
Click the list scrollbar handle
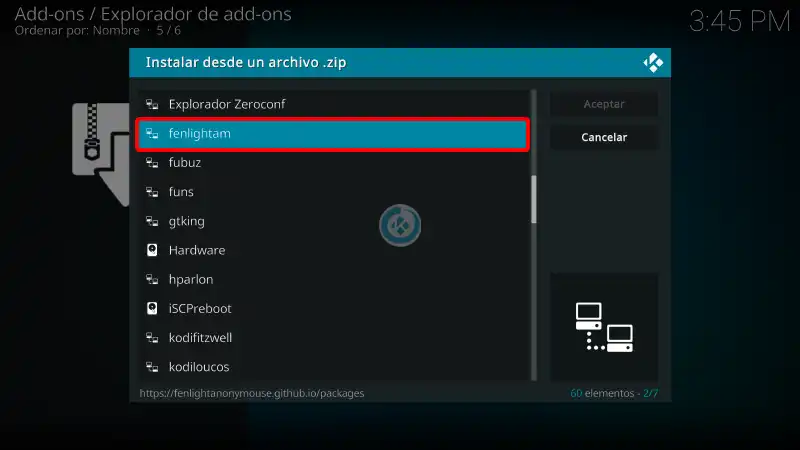pos(534,199)
